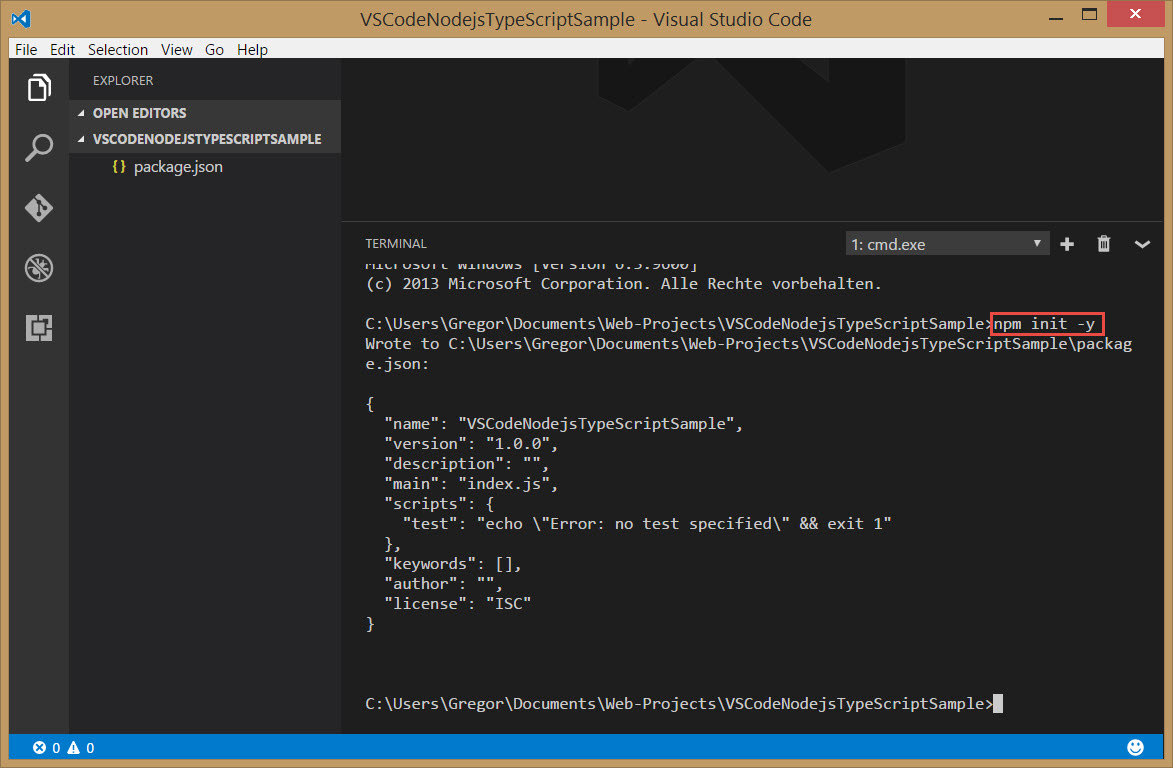This screenshot has width=1173, height=768.
Task: Click the errors indicator in the status bar
Action: (x=48, y=747)
